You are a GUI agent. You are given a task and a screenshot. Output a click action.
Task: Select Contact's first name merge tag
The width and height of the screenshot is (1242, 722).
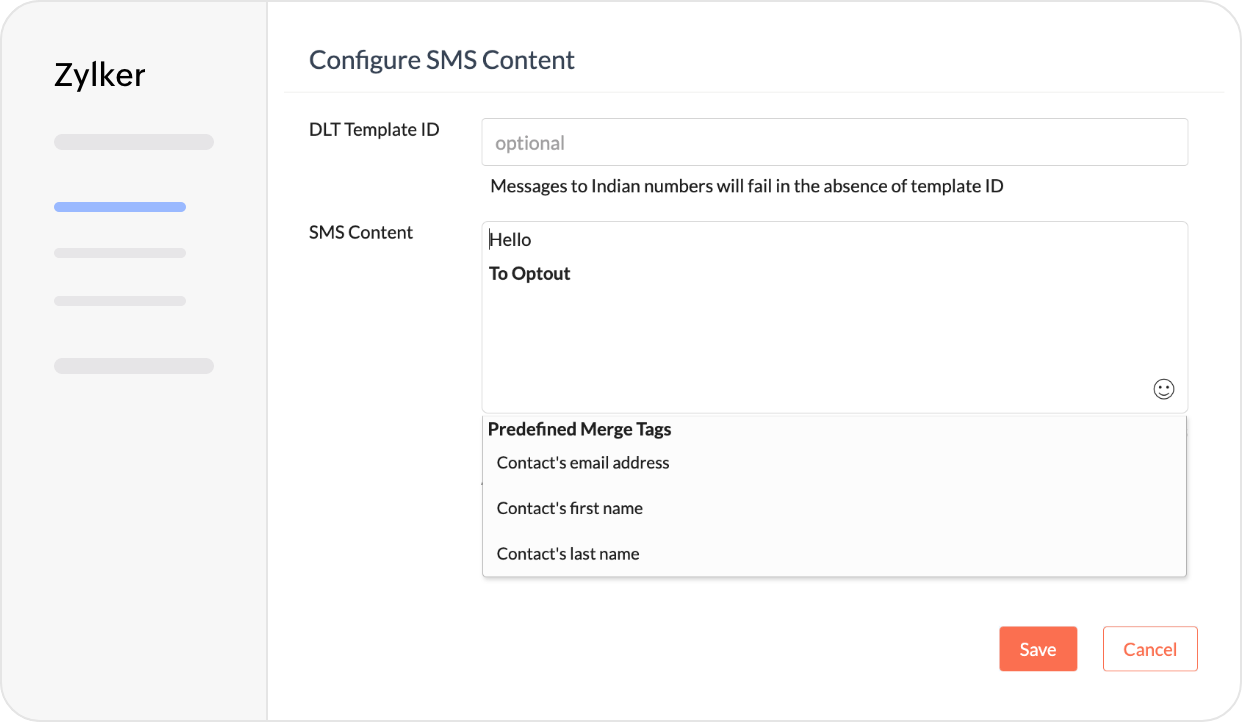coord(570,508)
